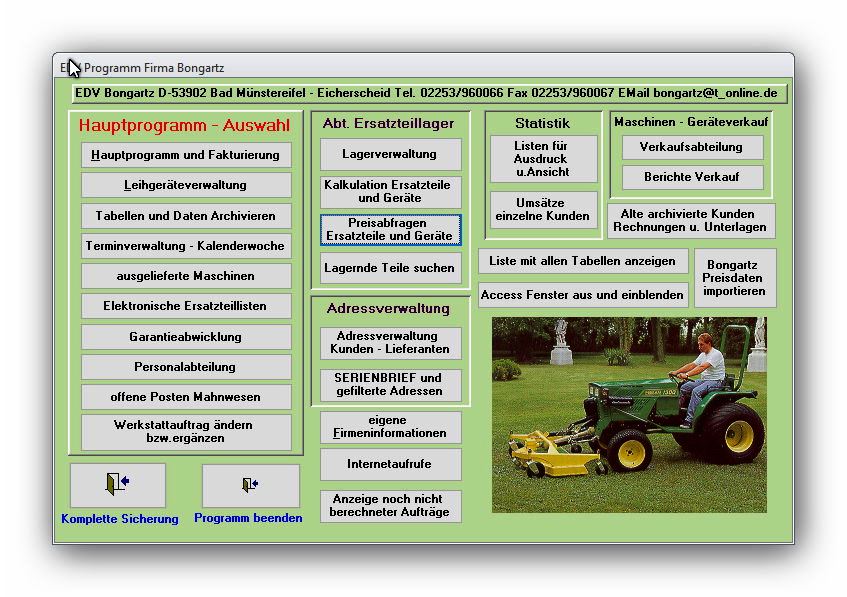847x597 pixels.
Task: Open Terminverwaltung - Kalenderwoche
Action: click(x=187, y=246)
